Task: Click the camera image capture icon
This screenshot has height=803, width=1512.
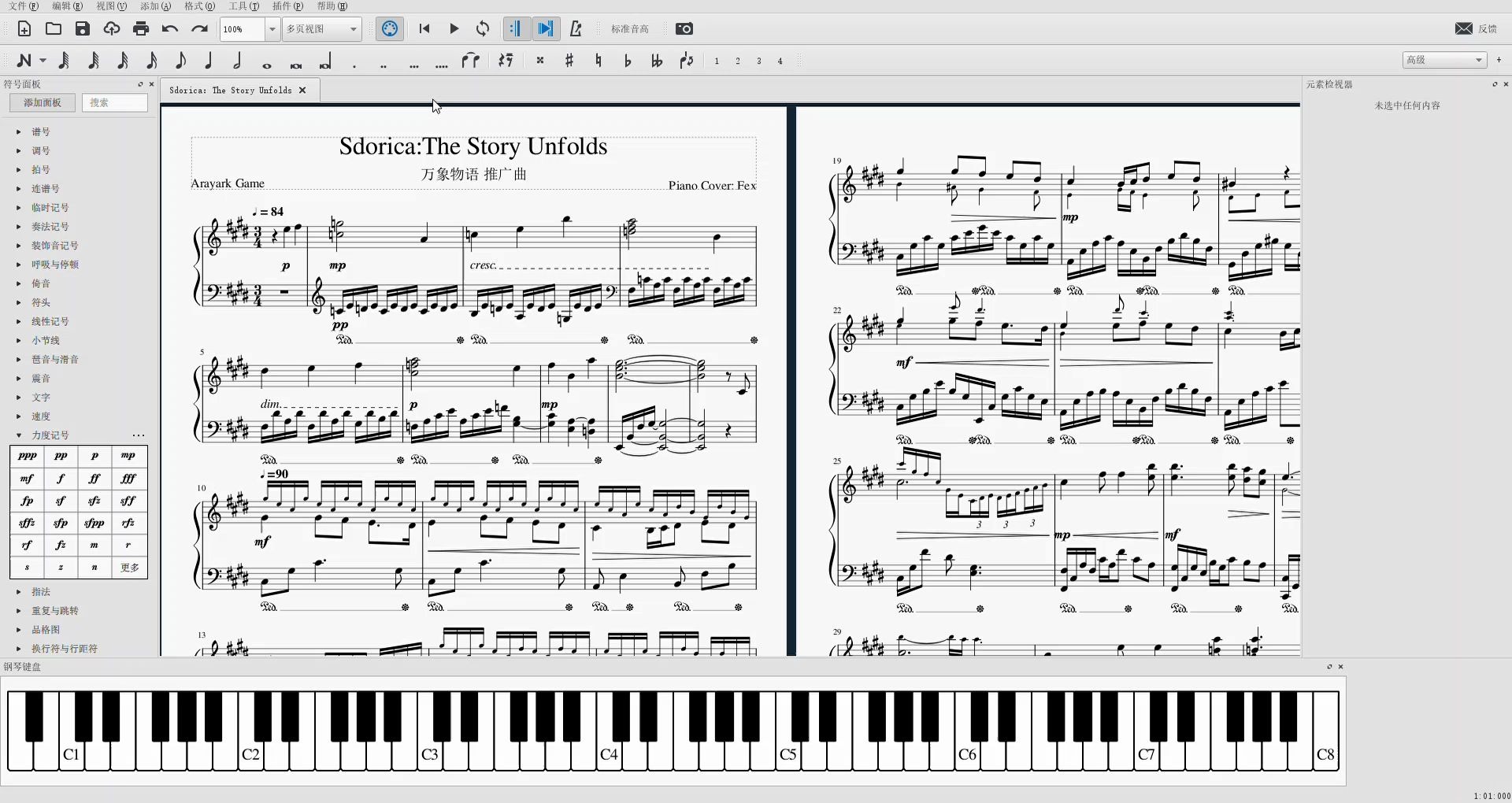Action: [684, 29]
